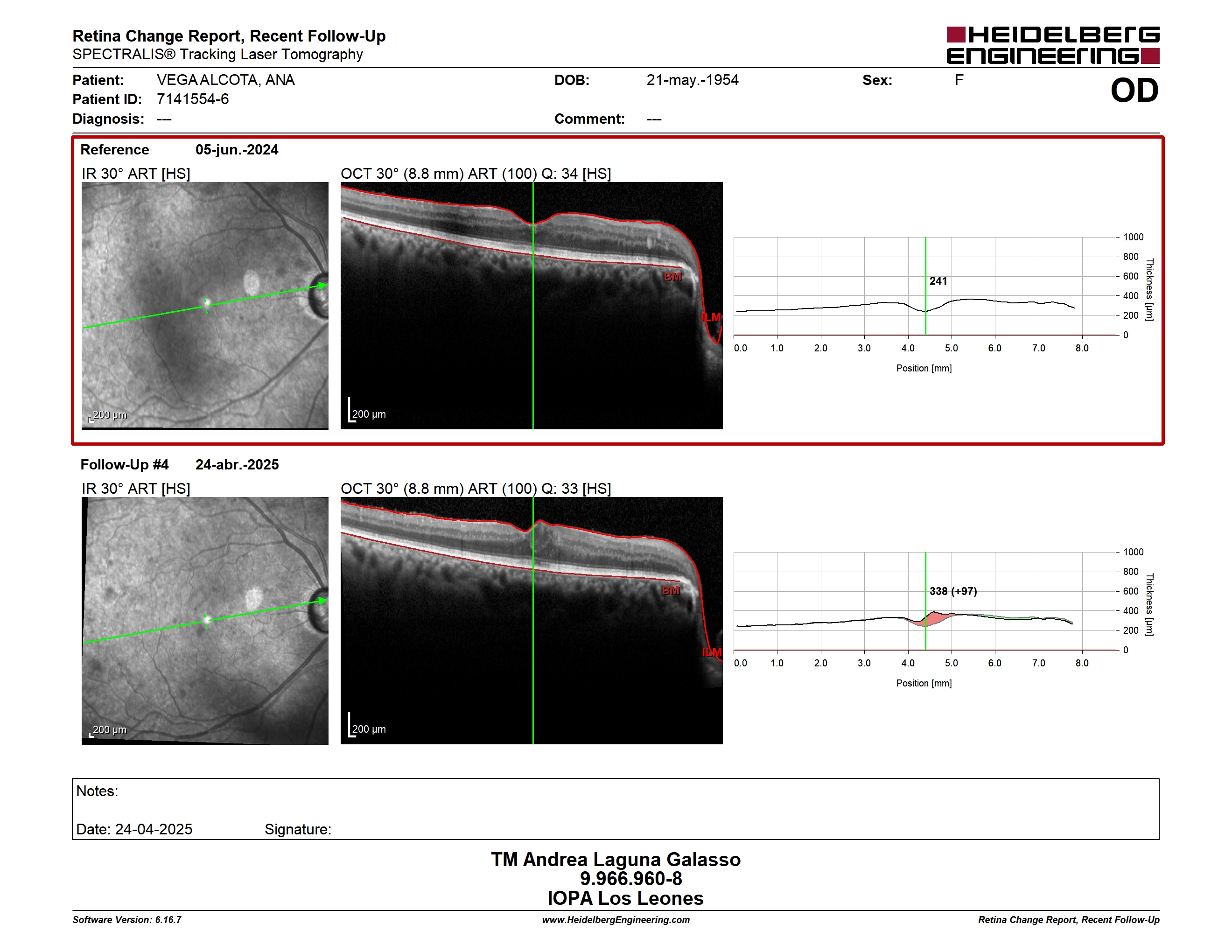This screenshot has width=1232, height=952.
Task: Click the 'ILM' label in Follow-Up OCT scan
Action: pyautogui.click(x=712, y=652)
